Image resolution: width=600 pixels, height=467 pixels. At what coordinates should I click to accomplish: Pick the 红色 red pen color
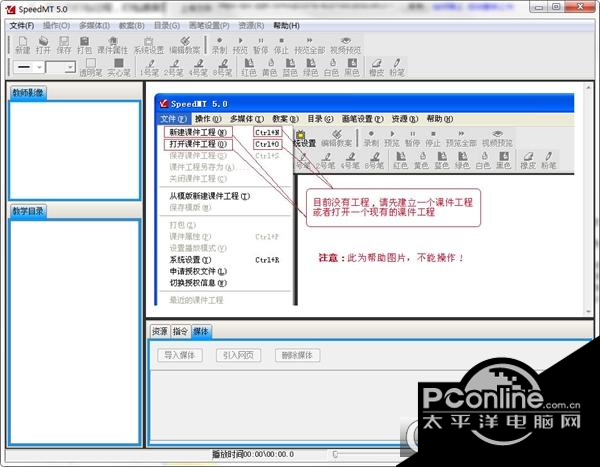(249, 67)
